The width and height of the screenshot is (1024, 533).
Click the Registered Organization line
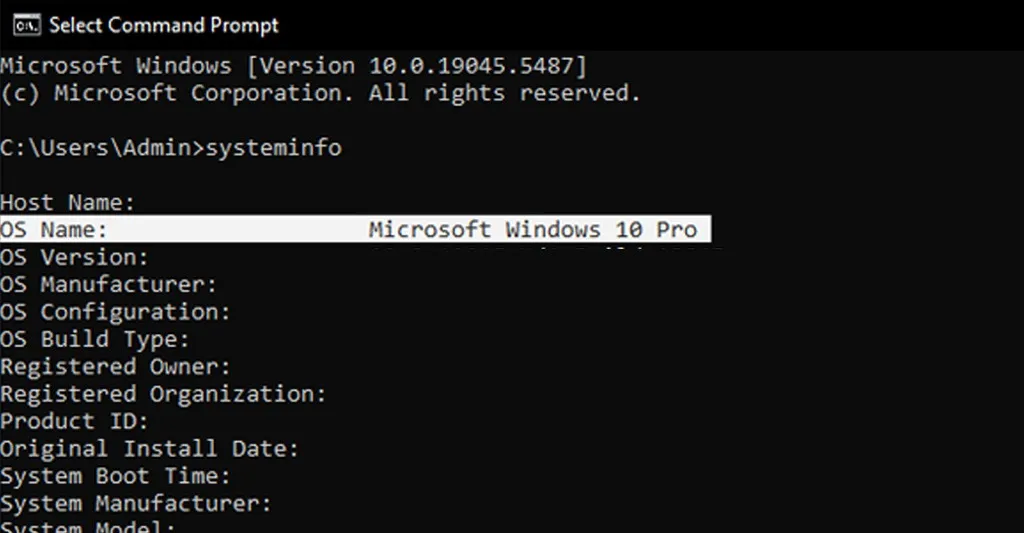pos(163,394)
